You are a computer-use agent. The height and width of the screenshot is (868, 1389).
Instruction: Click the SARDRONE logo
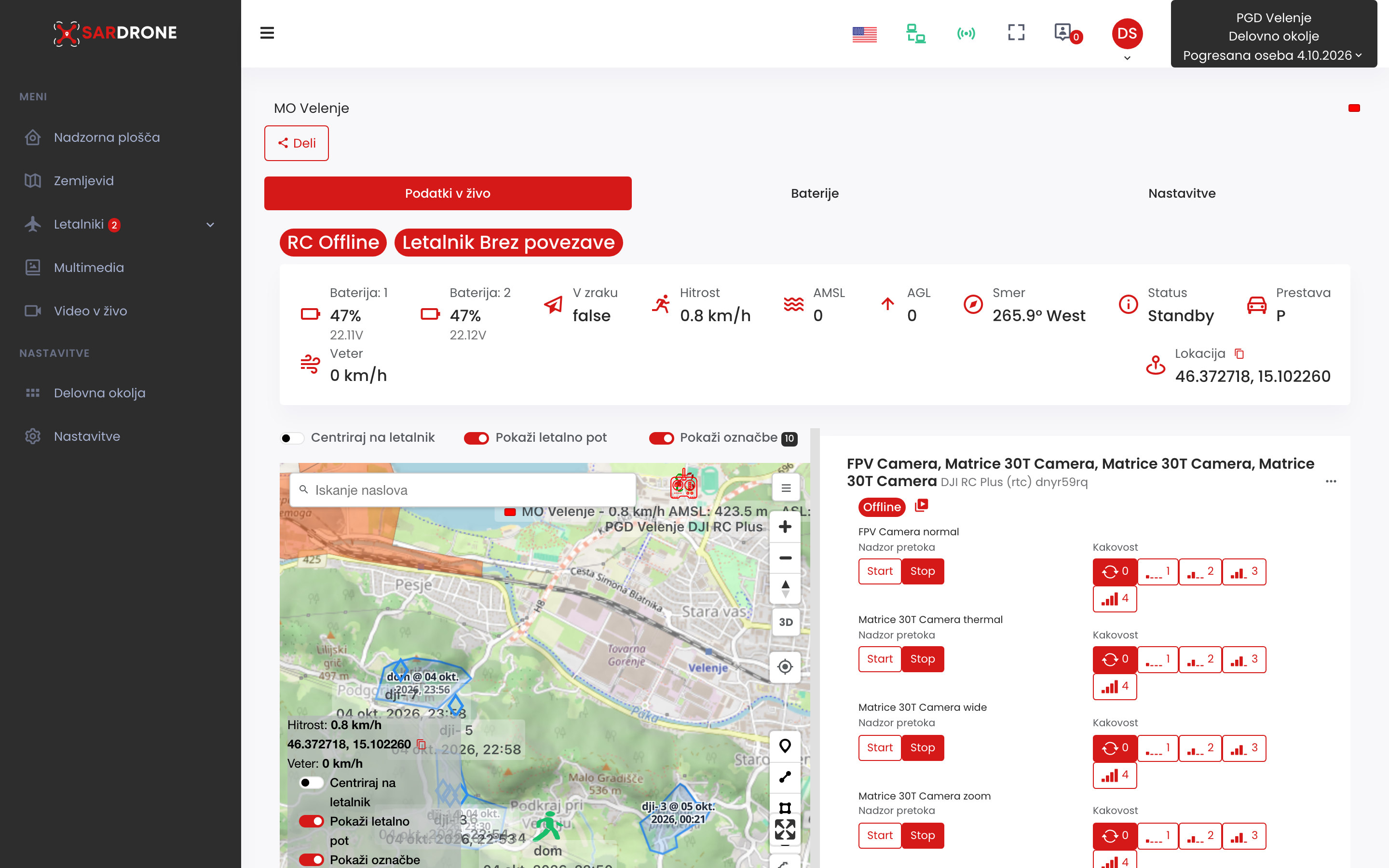coord(115,33)
